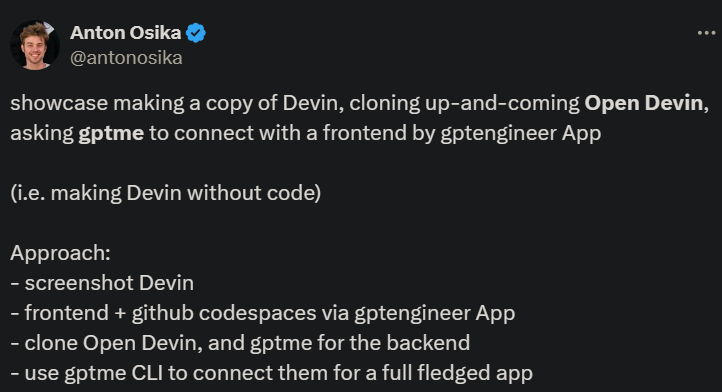Click "gptengineer App" in the second tweet line
This screenshot has height=392, width=722.
[x=521, y=134]
